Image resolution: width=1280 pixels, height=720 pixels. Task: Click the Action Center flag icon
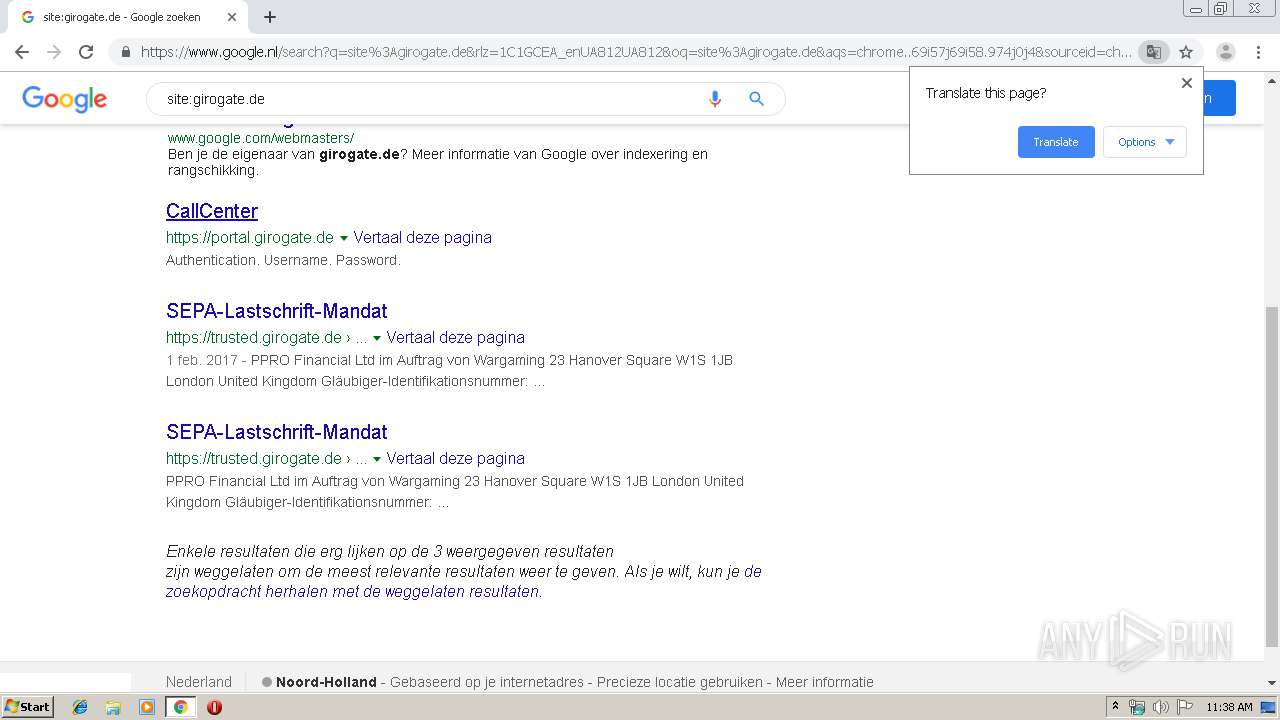[x=1185, y=707]
